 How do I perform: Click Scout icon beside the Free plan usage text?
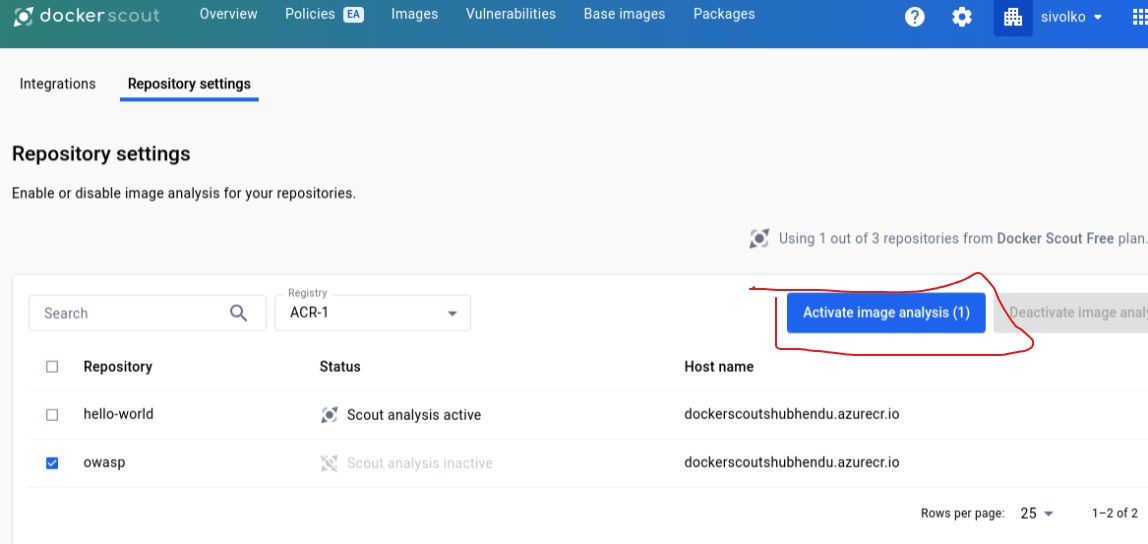[x=759, y=238]
